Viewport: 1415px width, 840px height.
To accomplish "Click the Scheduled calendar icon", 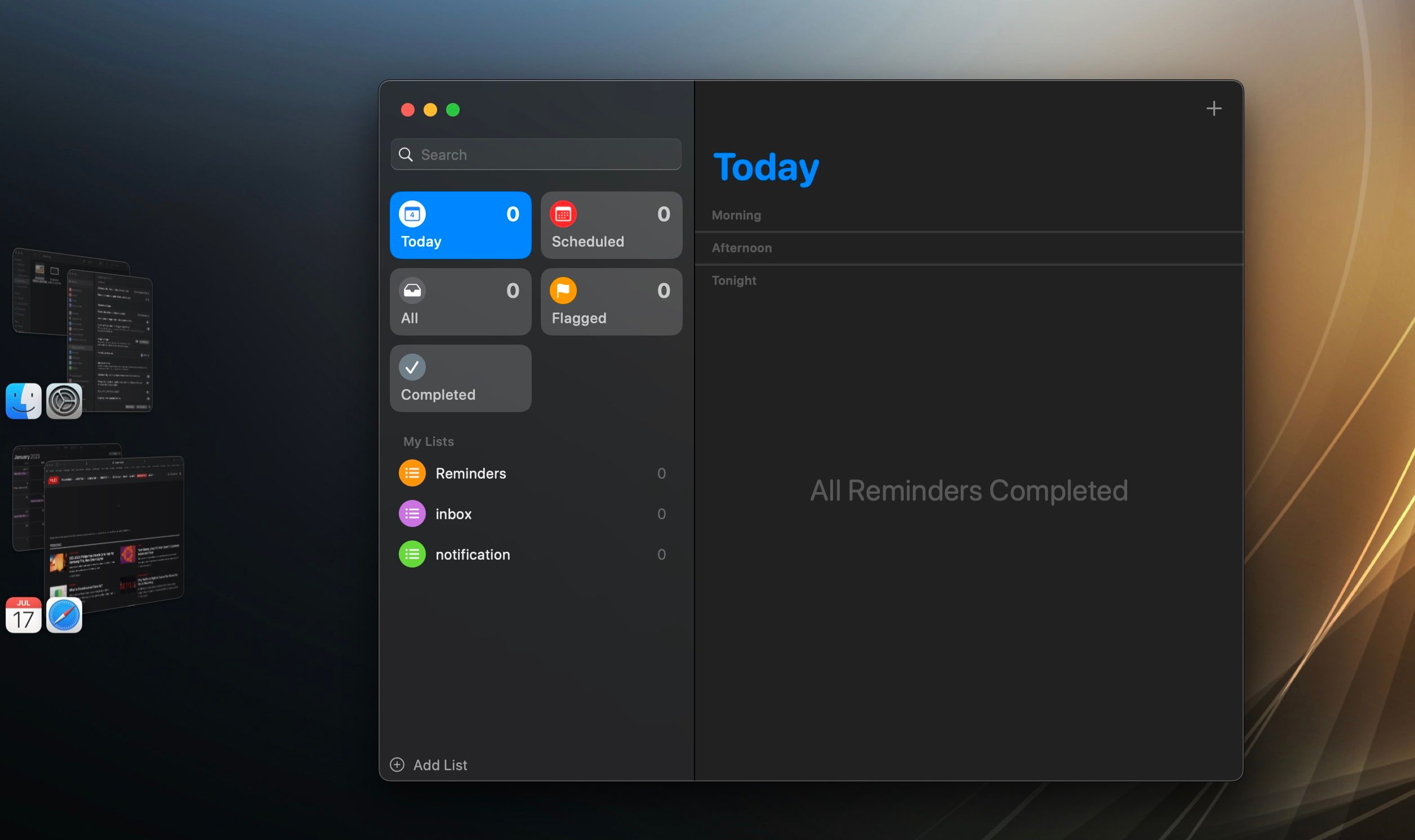I will coord(562,214).
